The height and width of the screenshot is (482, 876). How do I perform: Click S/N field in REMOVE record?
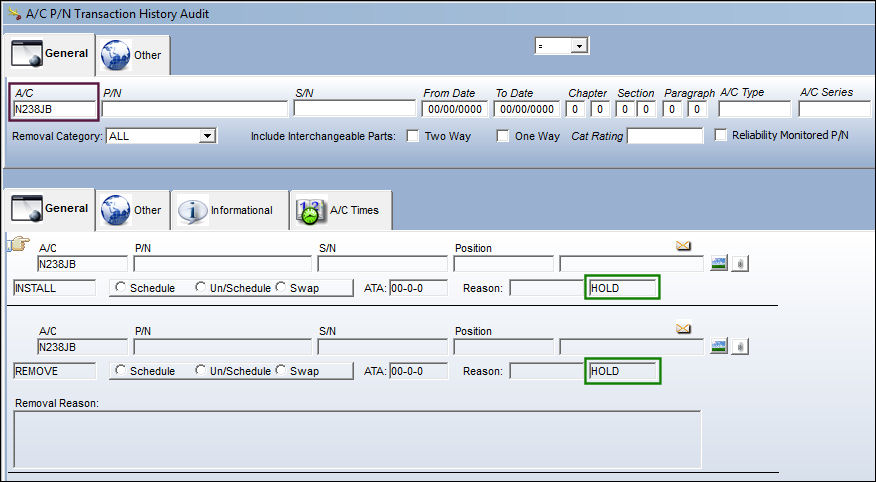point(383,347)
